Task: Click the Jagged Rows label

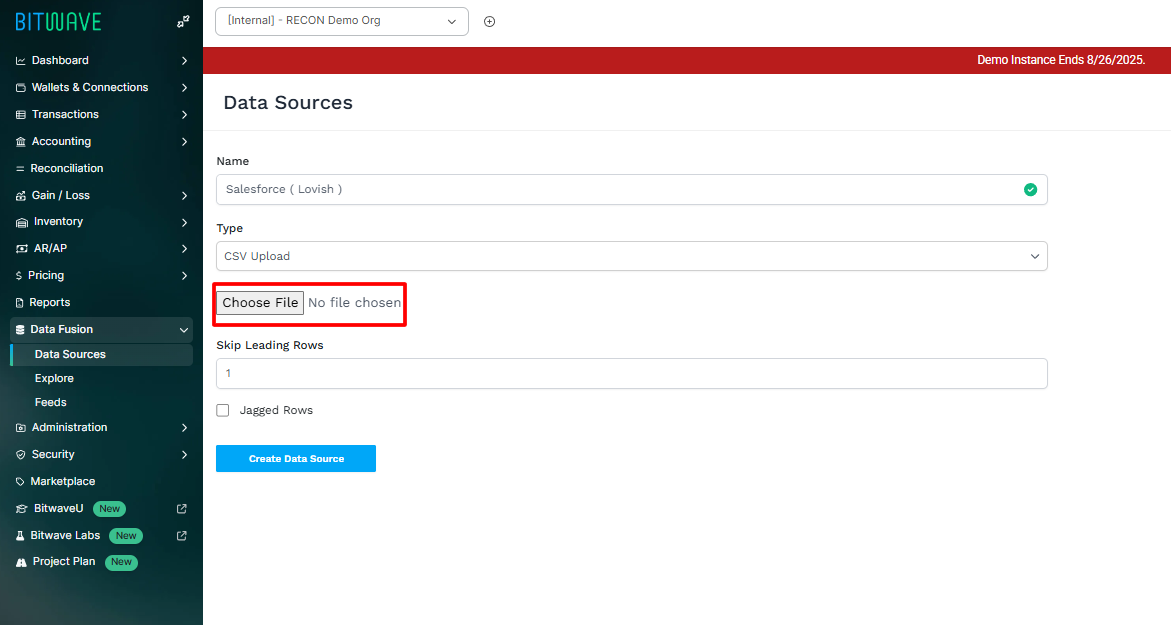Action: (276, 411)
